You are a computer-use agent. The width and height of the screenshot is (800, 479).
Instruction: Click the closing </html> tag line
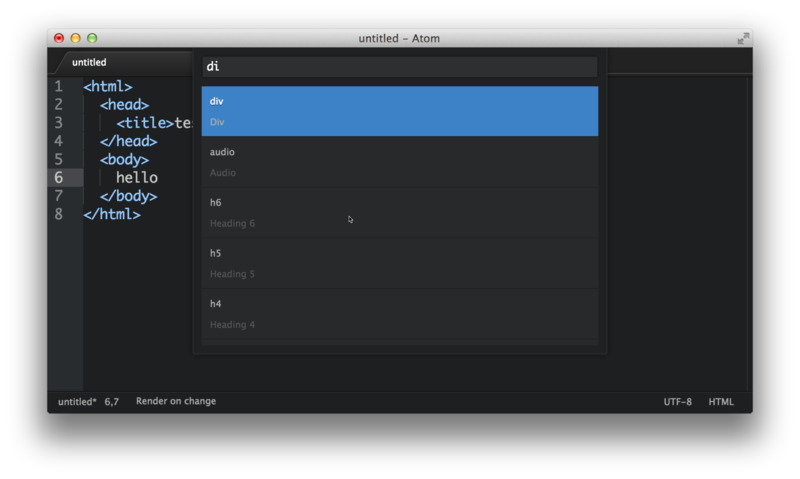tap(112, 214)
